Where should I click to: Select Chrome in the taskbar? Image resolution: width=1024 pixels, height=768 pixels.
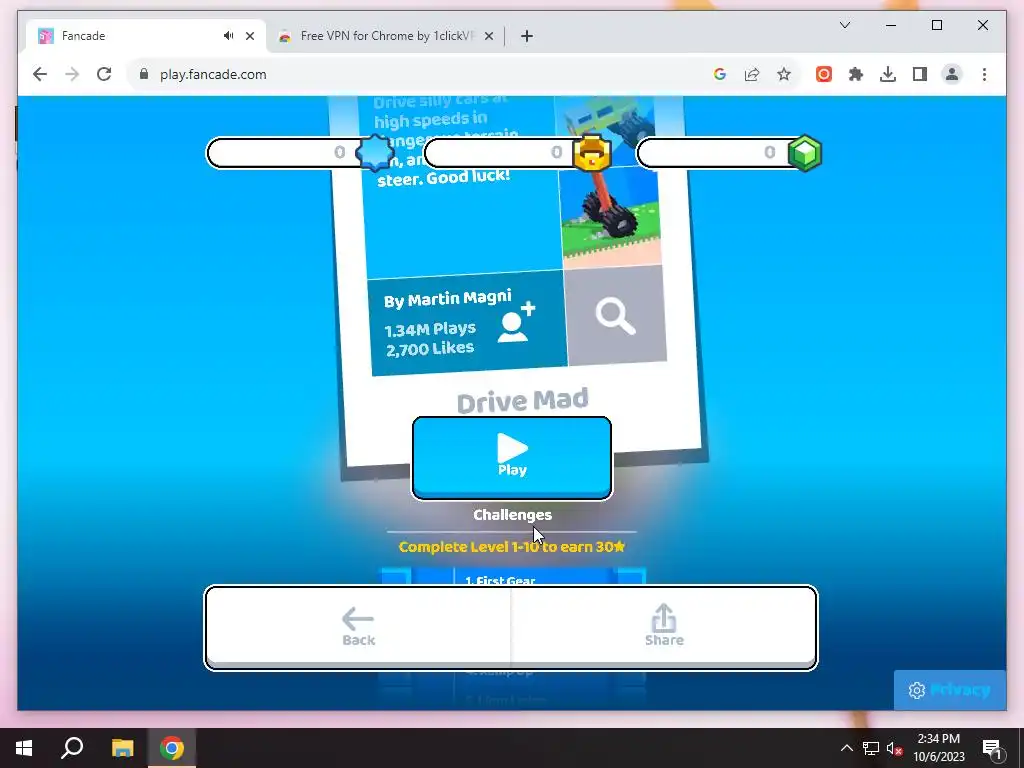172,748
